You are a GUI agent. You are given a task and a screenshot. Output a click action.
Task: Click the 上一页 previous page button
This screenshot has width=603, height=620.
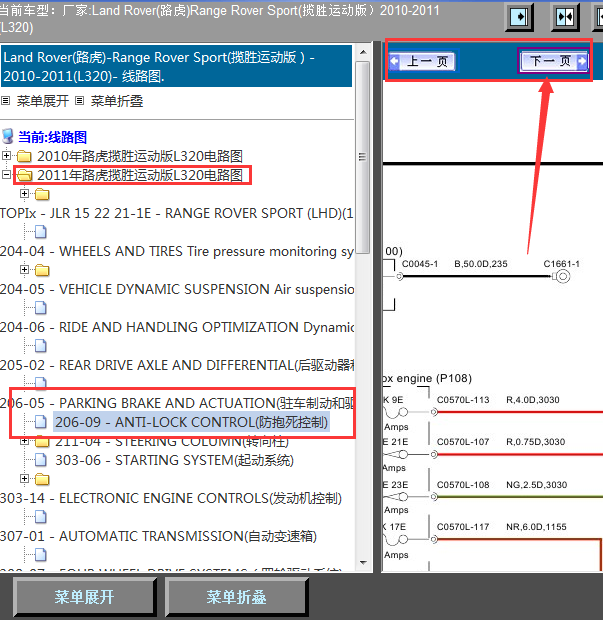point(423,61)
